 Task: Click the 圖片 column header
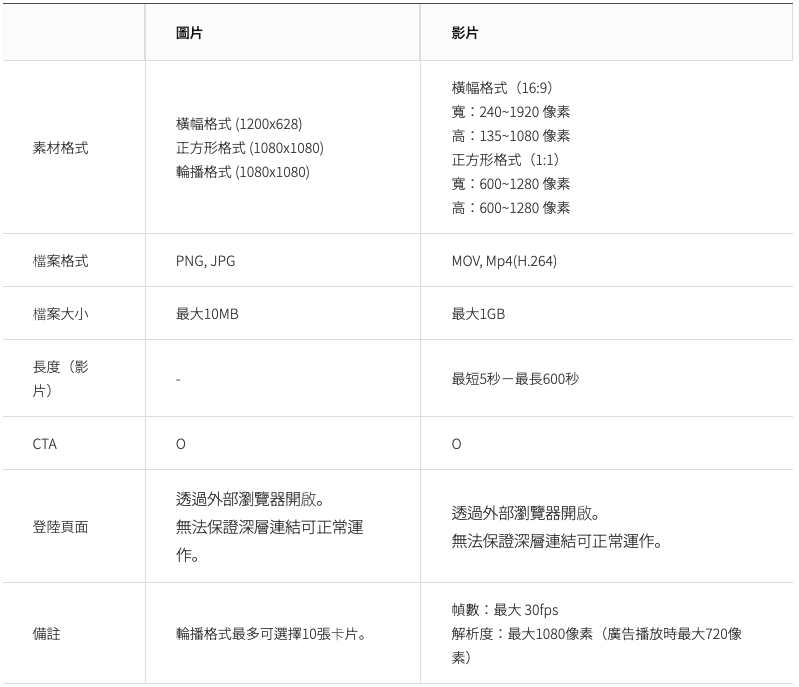coord(189,33)
